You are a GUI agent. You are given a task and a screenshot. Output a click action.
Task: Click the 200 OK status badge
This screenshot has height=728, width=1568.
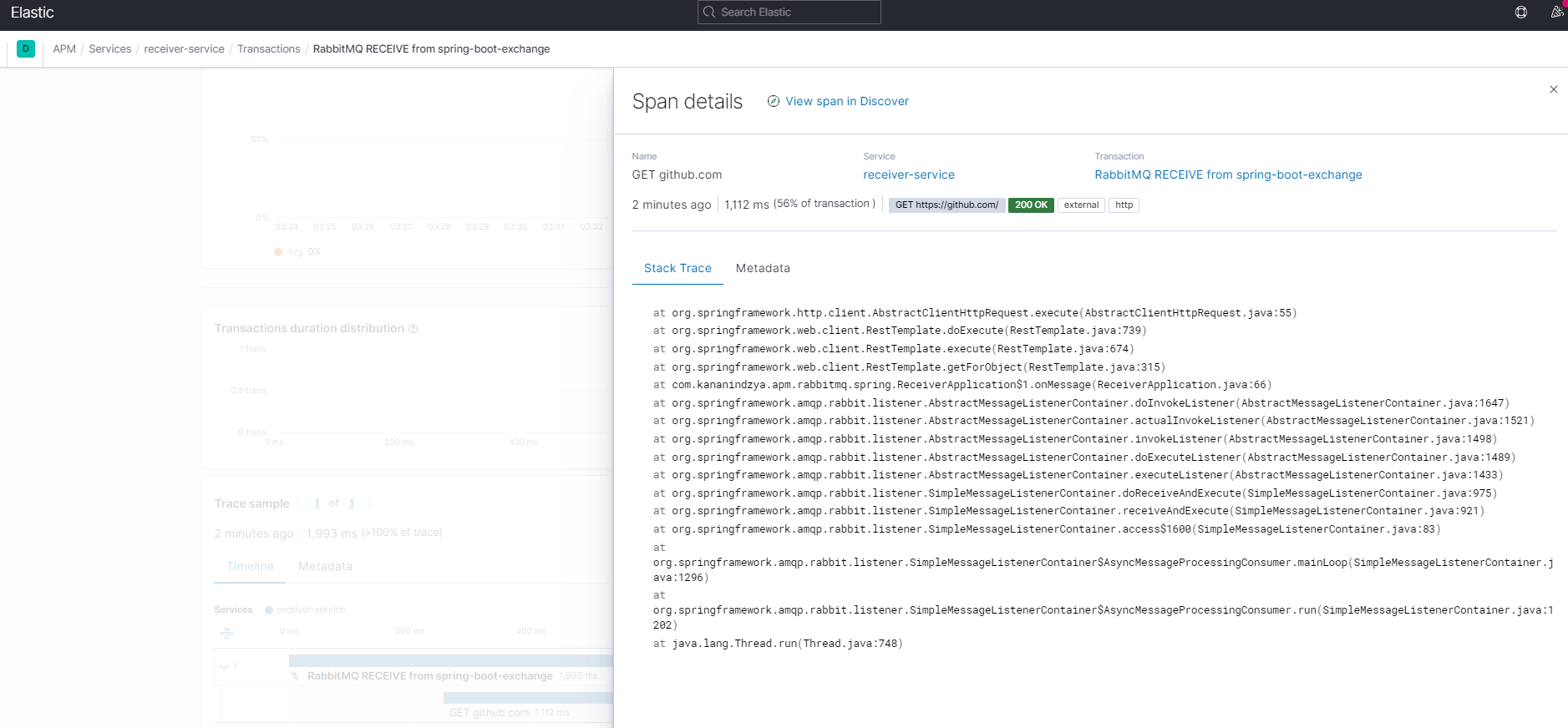pyautogui.click(x=1031, y=205)
